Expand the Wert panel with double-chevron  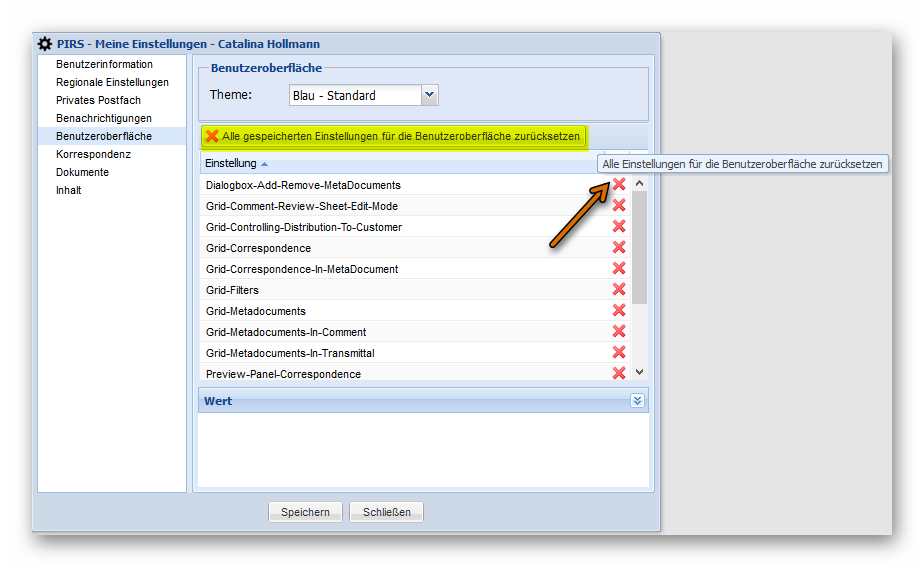(638, 400)
